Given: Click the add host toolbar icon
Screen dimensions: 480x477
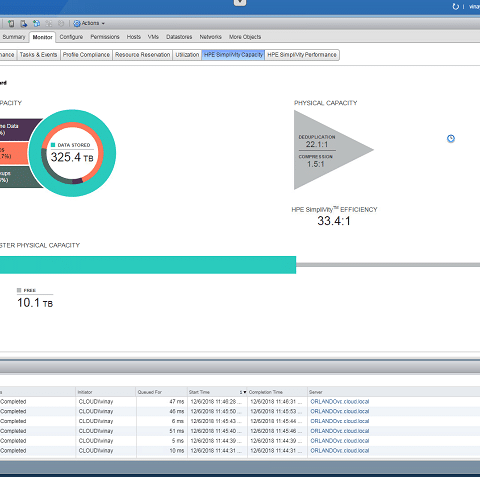Looking at the screenshot, I should point(11,23).
